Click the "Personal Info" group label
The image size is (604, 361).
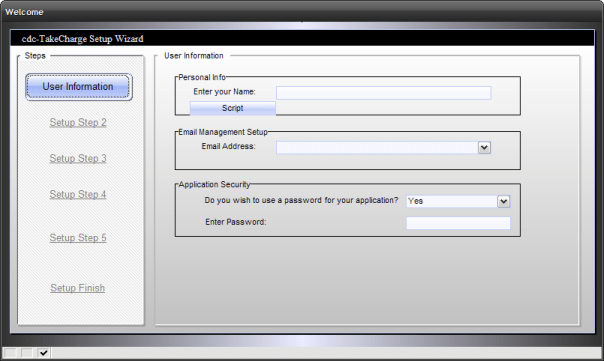point(202,77)
